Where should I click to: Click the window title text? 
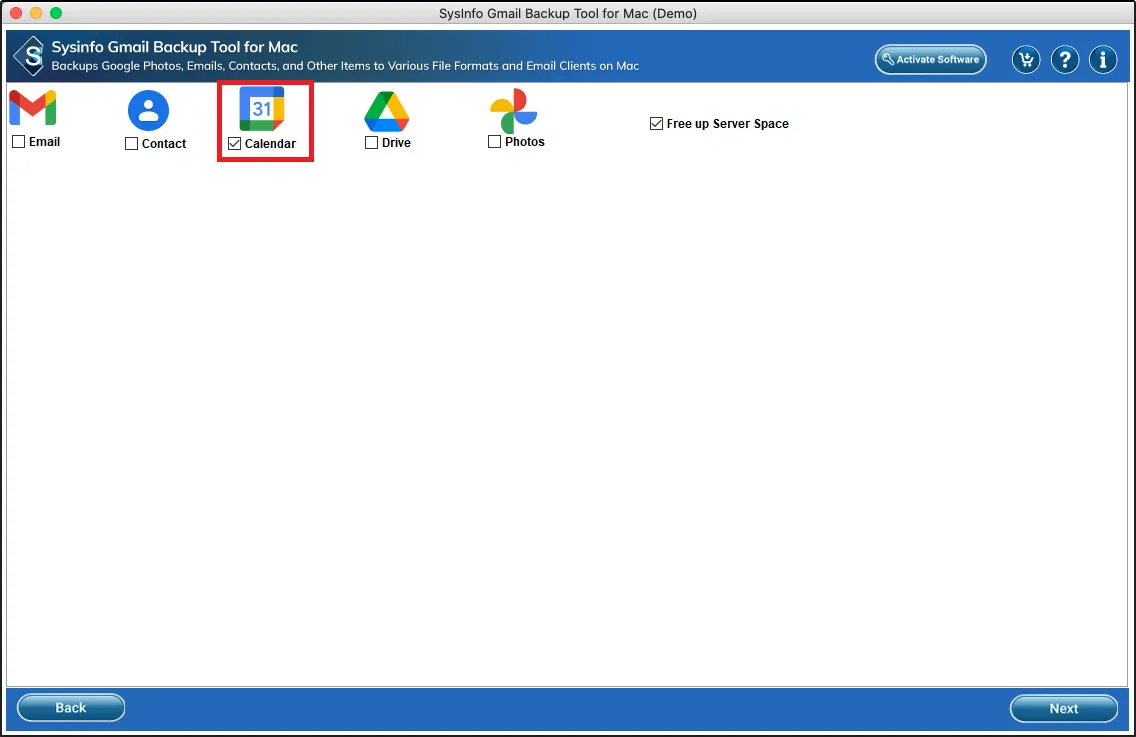(568, 13)
